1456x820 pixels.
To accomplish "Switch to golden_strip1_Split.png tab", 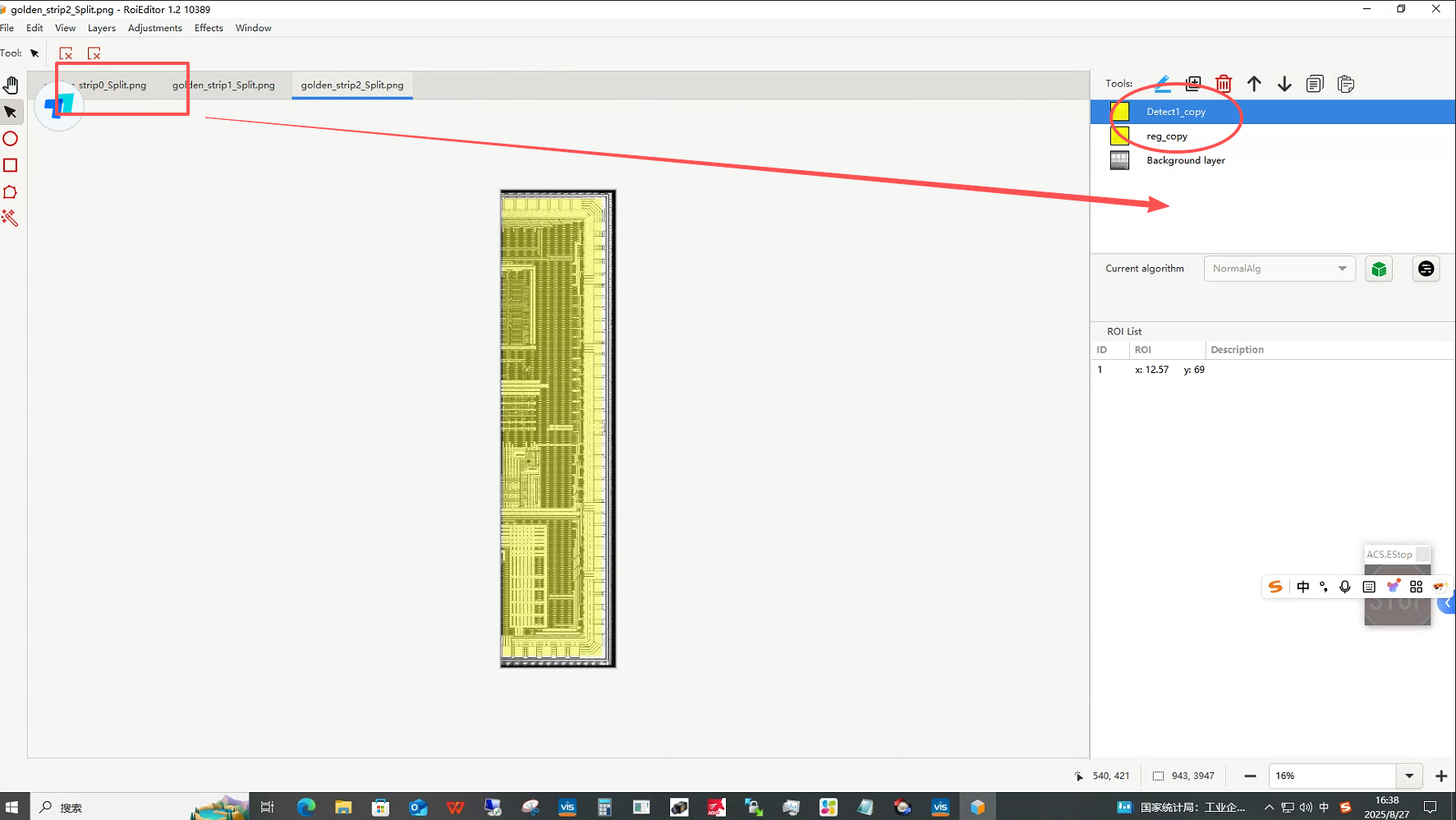I will tap(223, 85).
